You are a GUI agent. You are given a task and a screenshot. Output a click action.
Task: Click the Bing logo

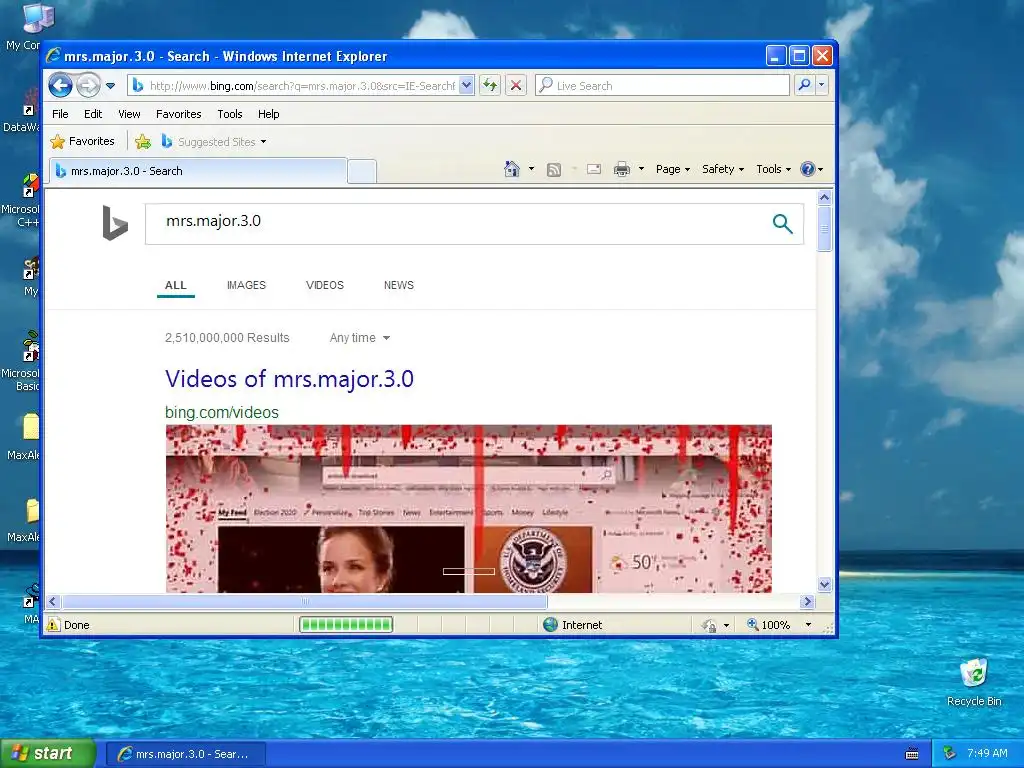click(x=115, y=223)
